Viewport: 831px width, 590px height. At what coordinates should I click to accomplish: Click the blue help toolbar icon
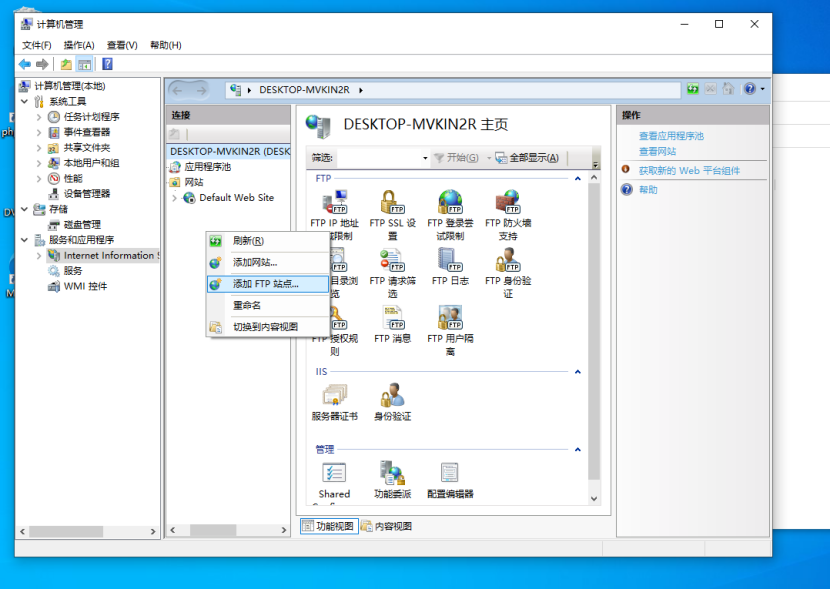tap(107, 64)
